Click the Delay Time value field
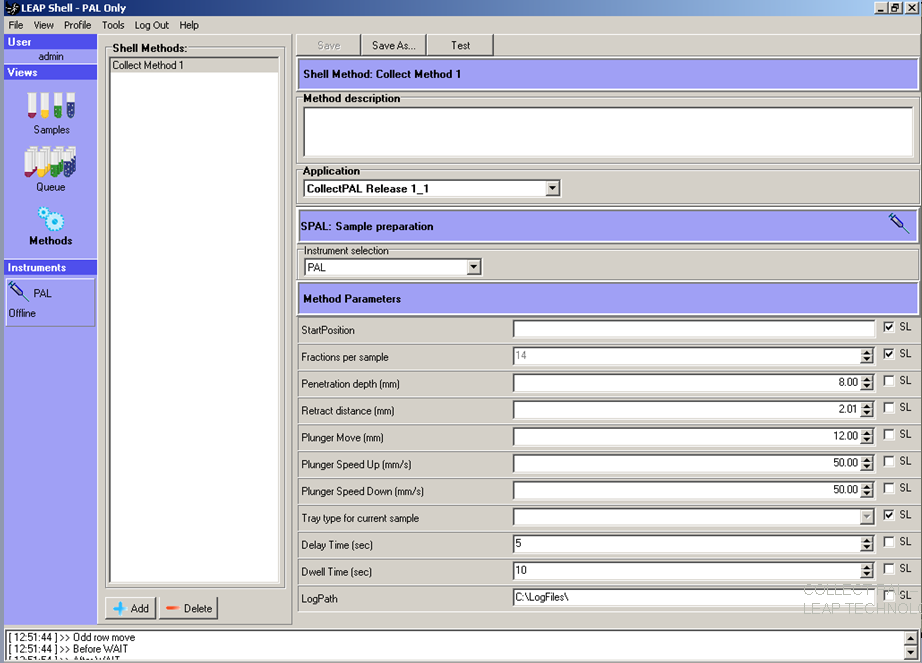 pos(687,544)
